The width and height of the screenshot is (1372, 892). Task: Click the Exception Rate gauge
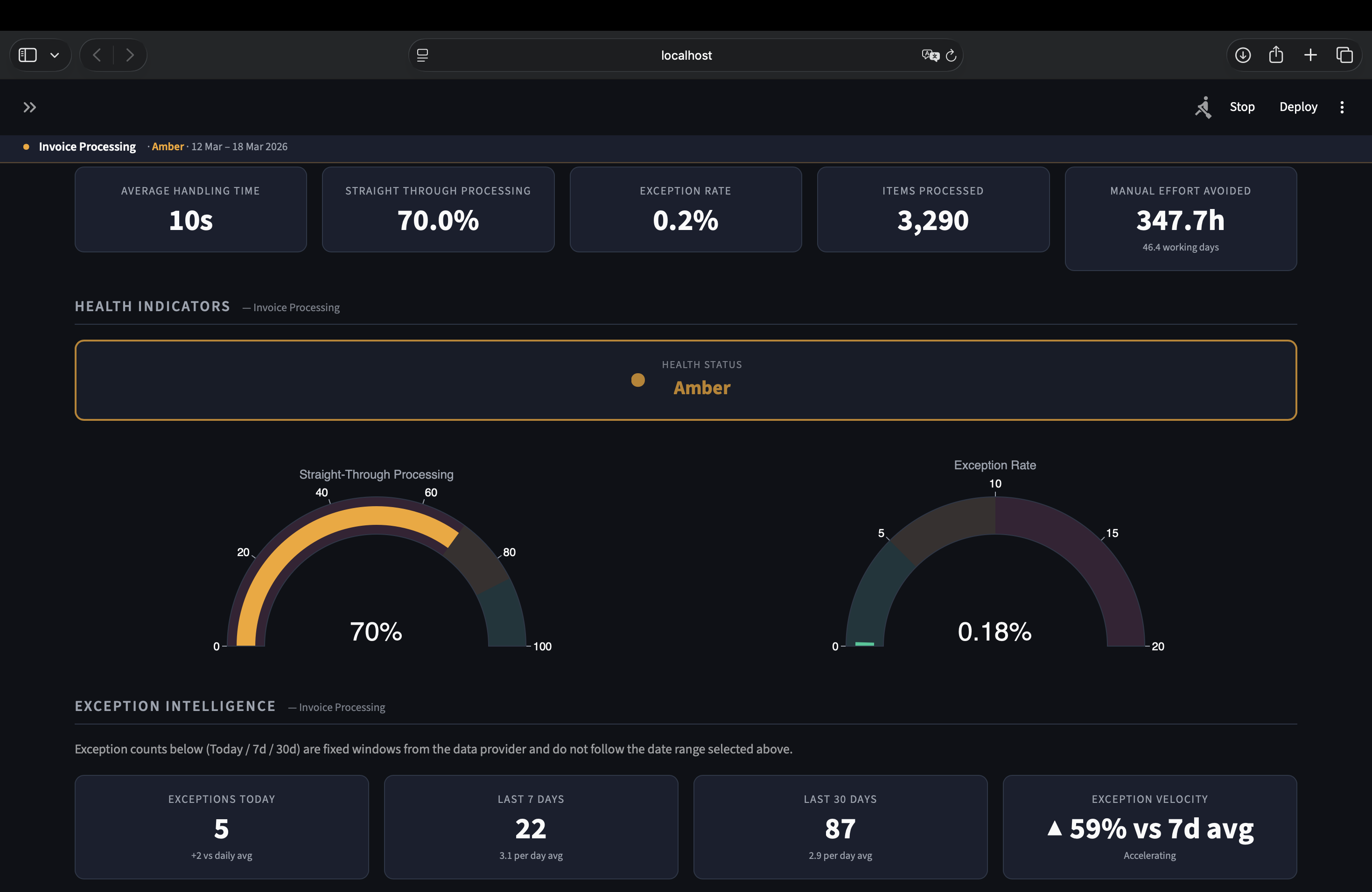[994, 582]
